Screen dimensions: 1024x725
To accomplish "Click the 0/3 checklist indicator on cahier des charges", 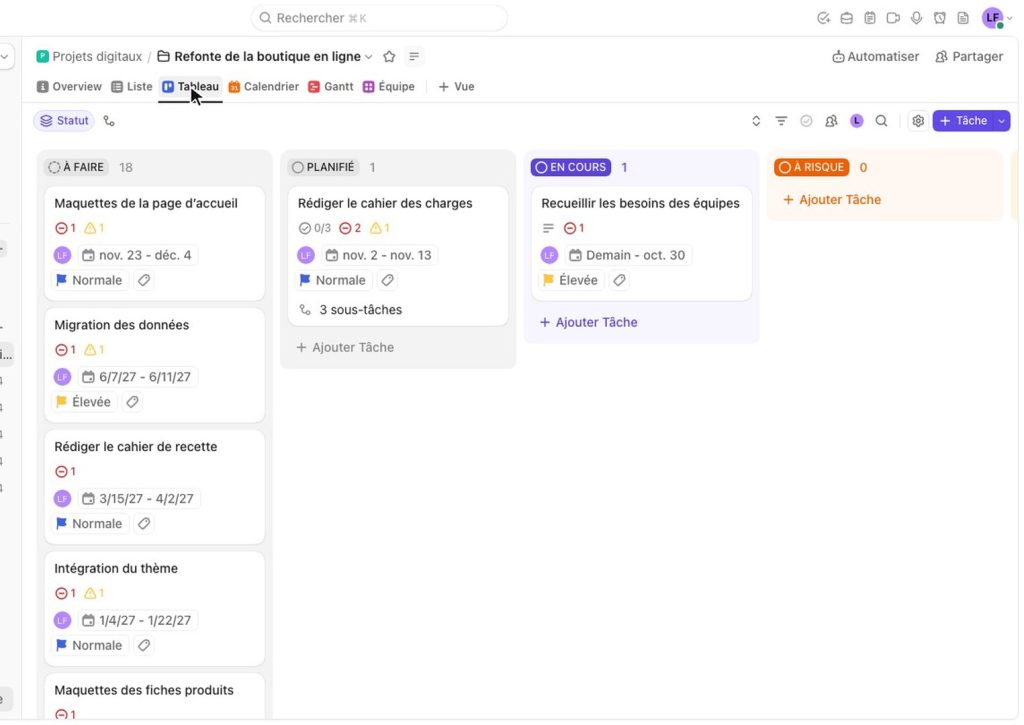I will [x=315, y=228].
